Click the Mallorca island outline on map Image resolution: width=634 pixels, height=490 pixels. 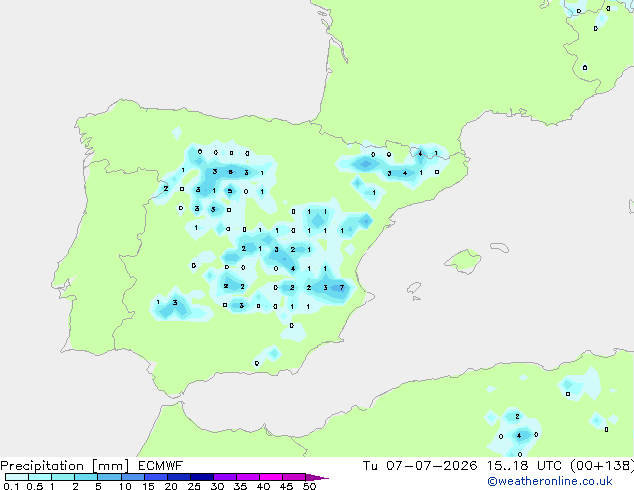[x=463, y=261]
